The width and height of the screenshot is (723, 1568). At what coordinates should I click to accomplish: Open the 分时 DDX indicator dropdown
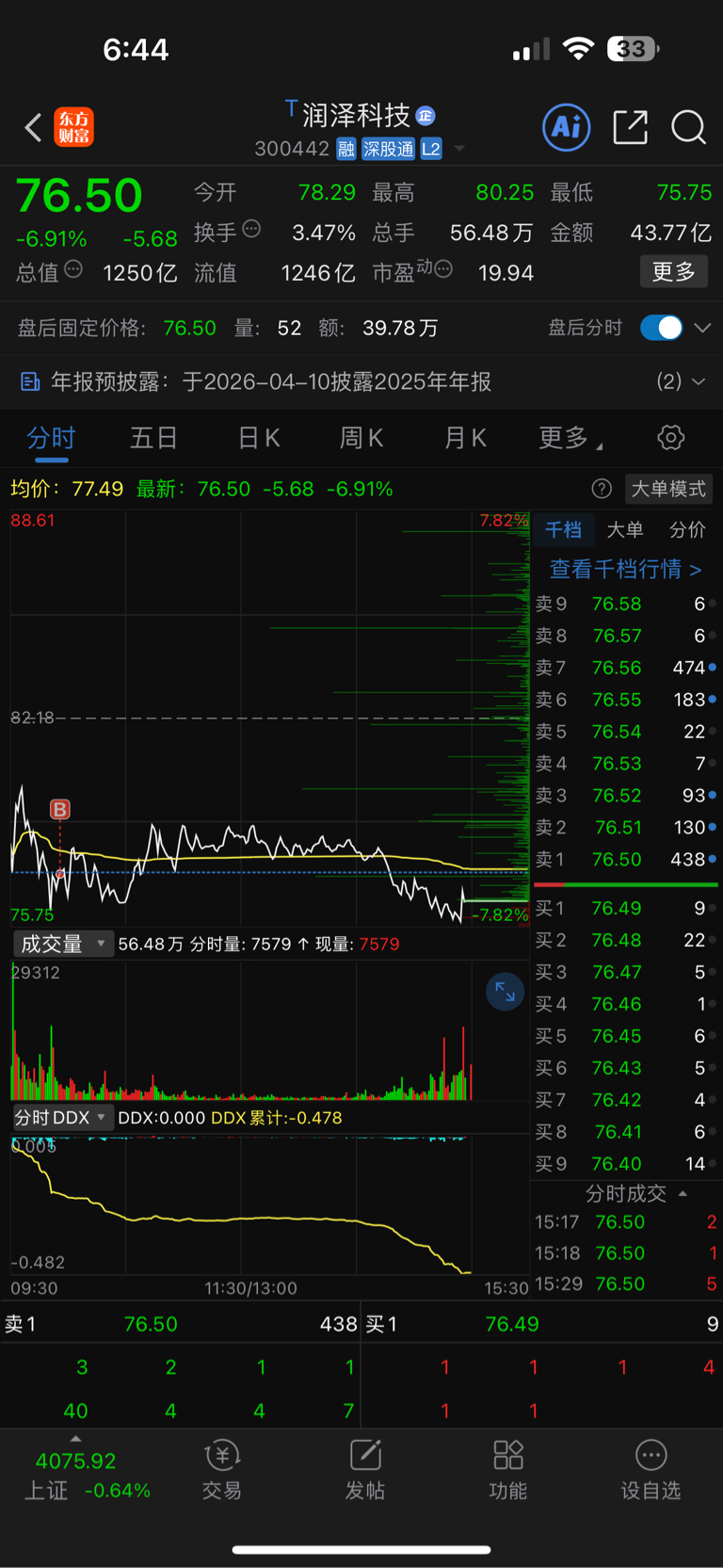point(63,1117)
